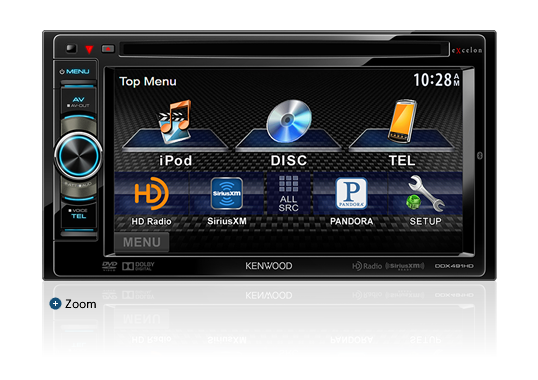Click the red triangle indicator

tap(89, 49)
